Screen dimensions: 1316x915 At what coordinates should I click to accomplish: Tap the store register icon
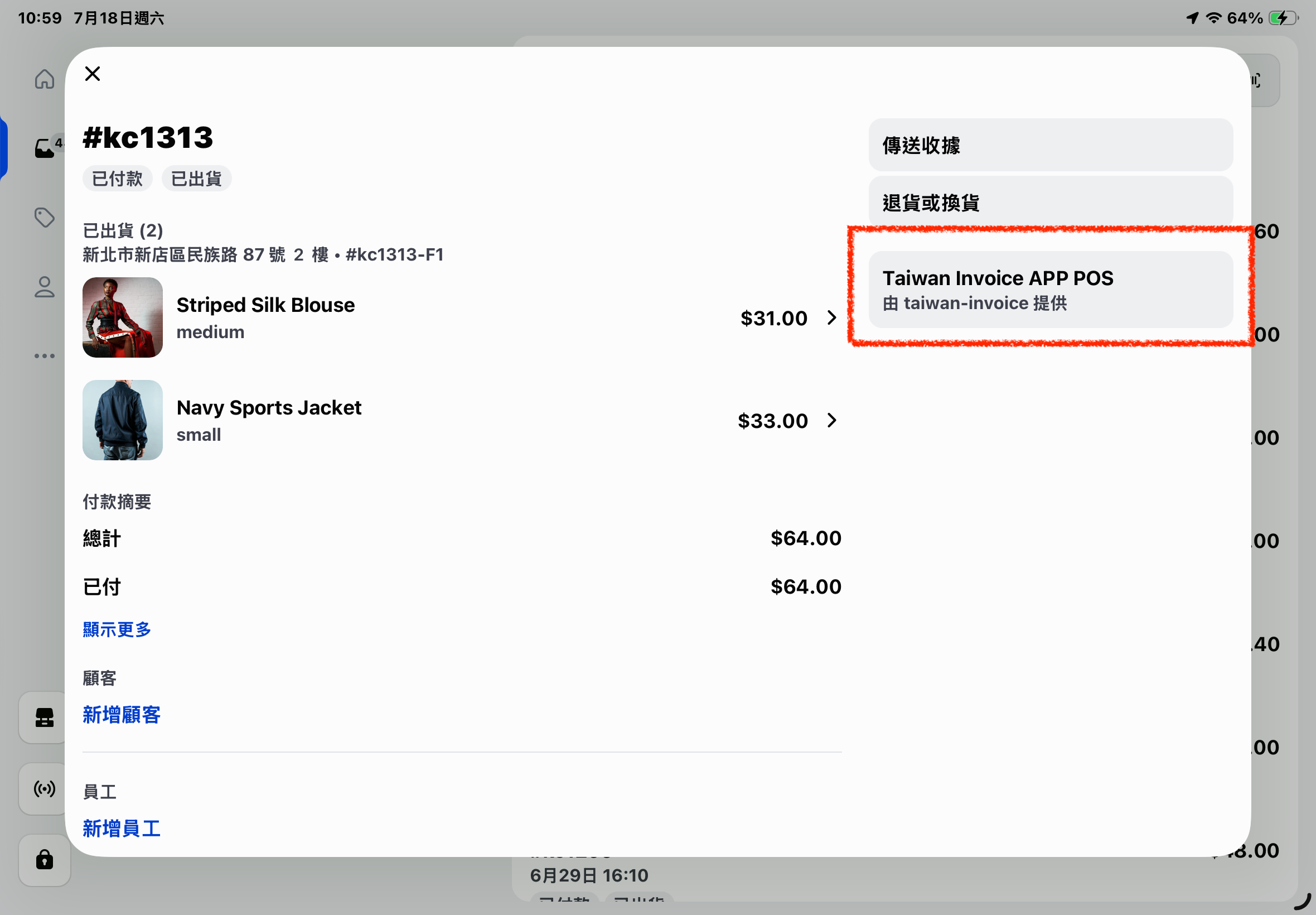click(44, 717)
